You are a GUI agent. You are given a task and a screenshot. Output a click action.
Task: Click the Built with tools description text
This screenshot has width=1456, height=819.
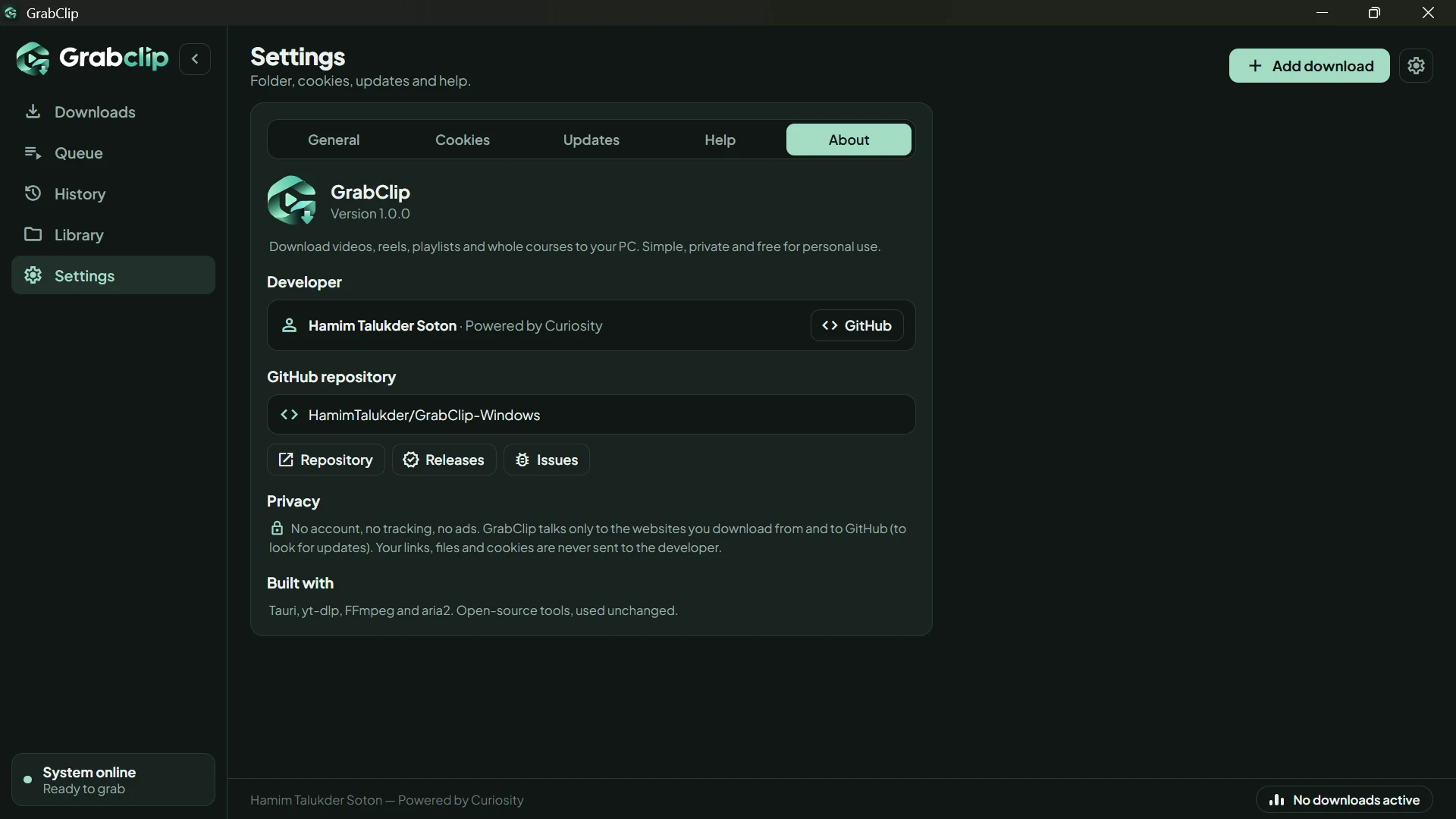point(473,610)
